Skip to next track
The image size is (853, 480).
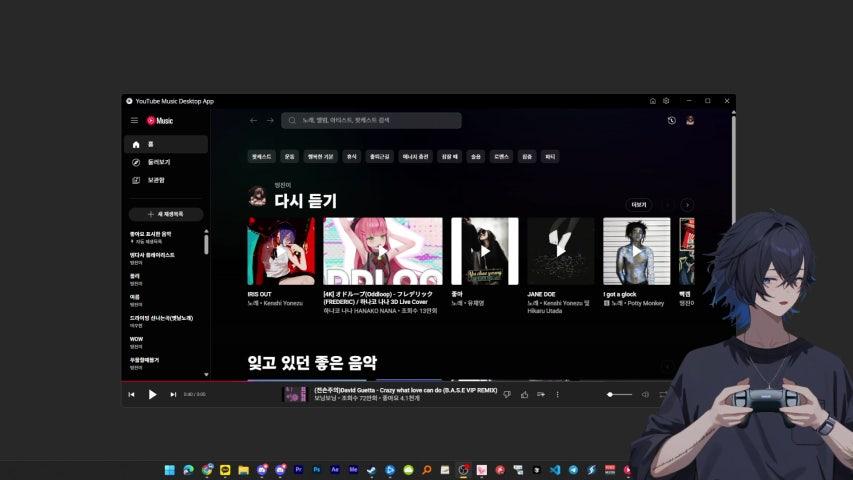(x=173, y=395)
